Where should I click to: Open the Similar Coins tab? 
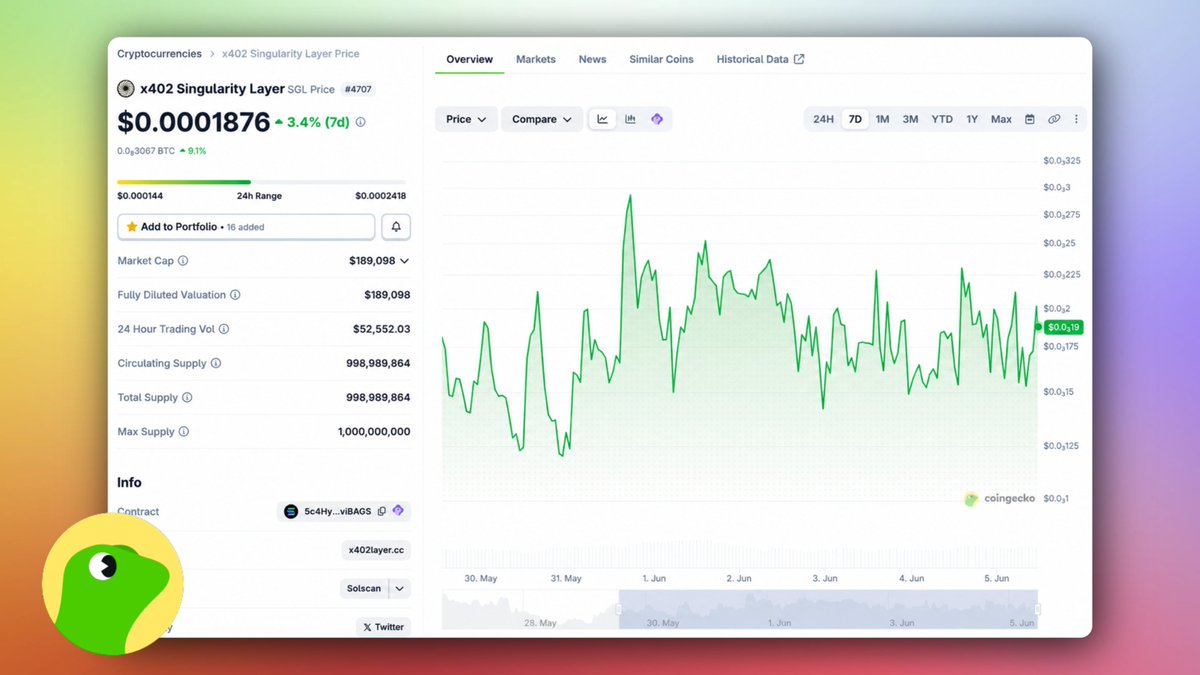pyautogui.click(x=661, y=59)
